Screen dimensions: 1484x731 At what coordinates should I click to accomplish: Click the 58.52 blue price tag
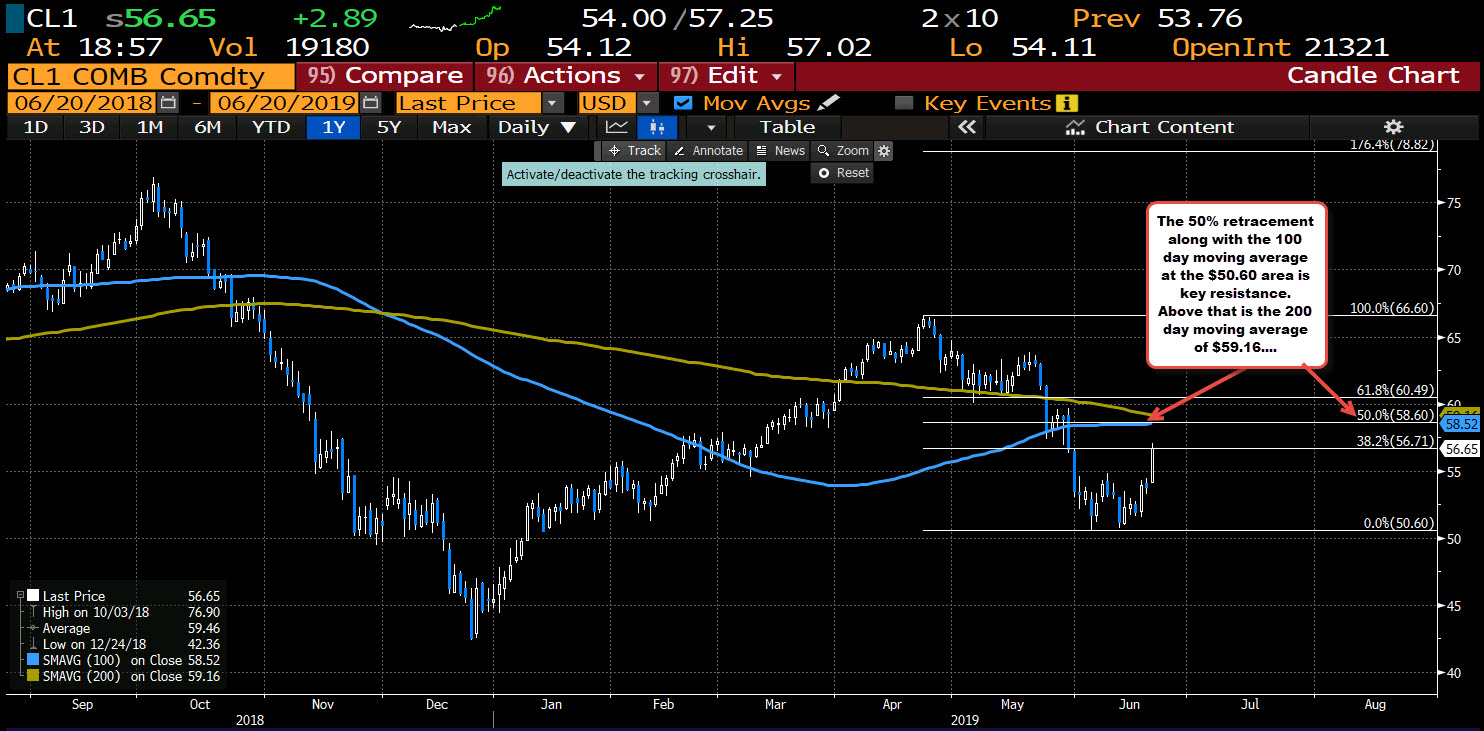pyautogui.click(x=1459, y=424)
